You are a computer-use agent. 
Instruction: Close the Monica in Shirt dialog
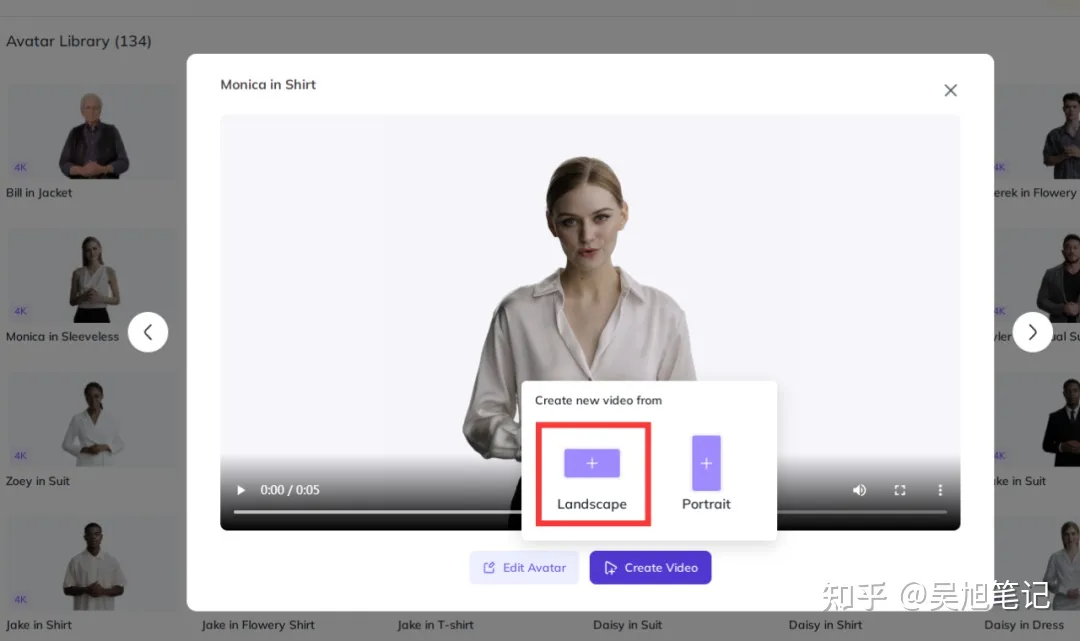coord(951,90)
